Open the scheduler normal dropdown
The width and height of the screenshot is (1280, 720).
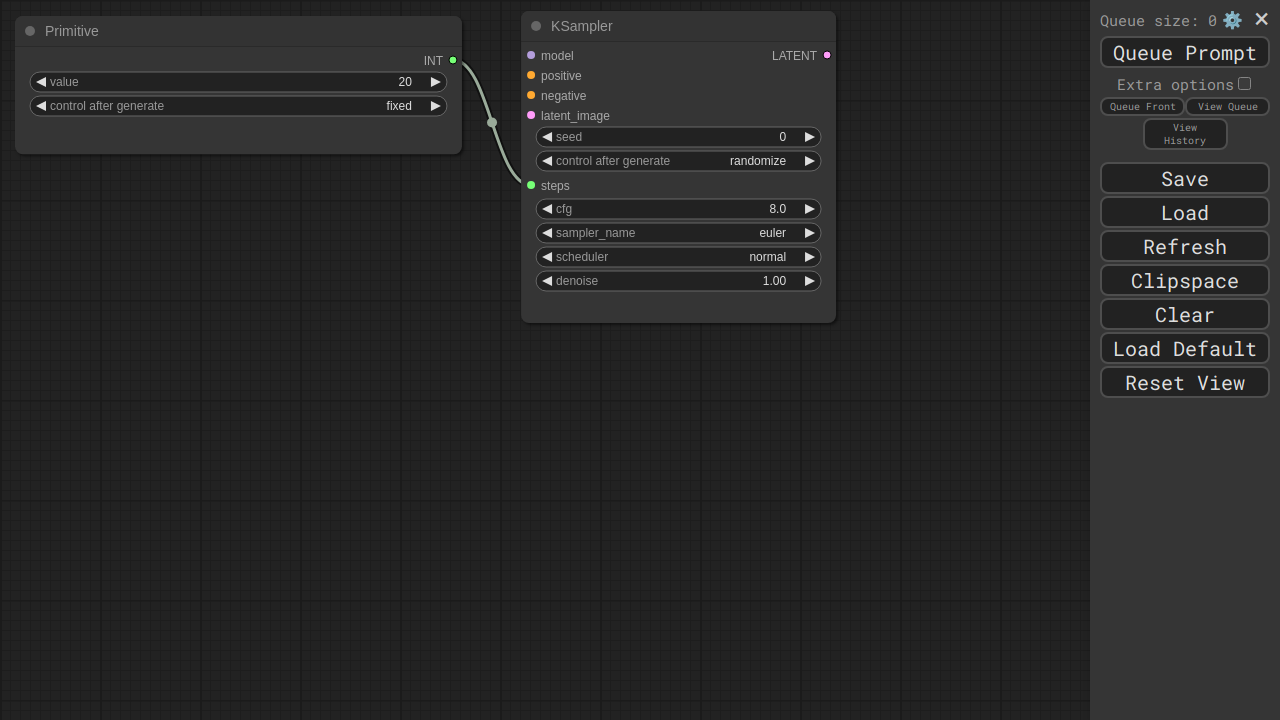click(x=678, y=257)
